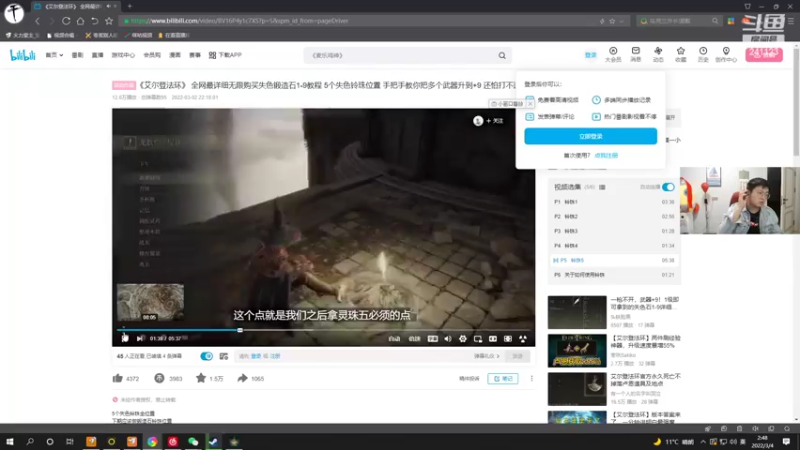Open 赛事 in the top navigation
800x450 pixels.
click(x=195, y=55)
